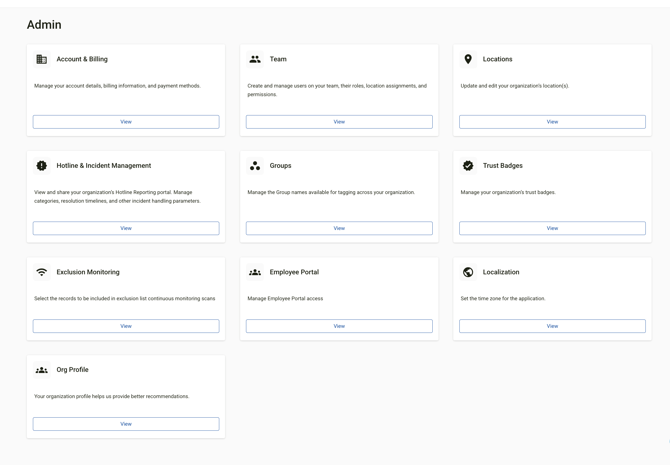Open Account & Billing with View button
This screenshot has height=465, width=670.
click(x=126, y=122)
